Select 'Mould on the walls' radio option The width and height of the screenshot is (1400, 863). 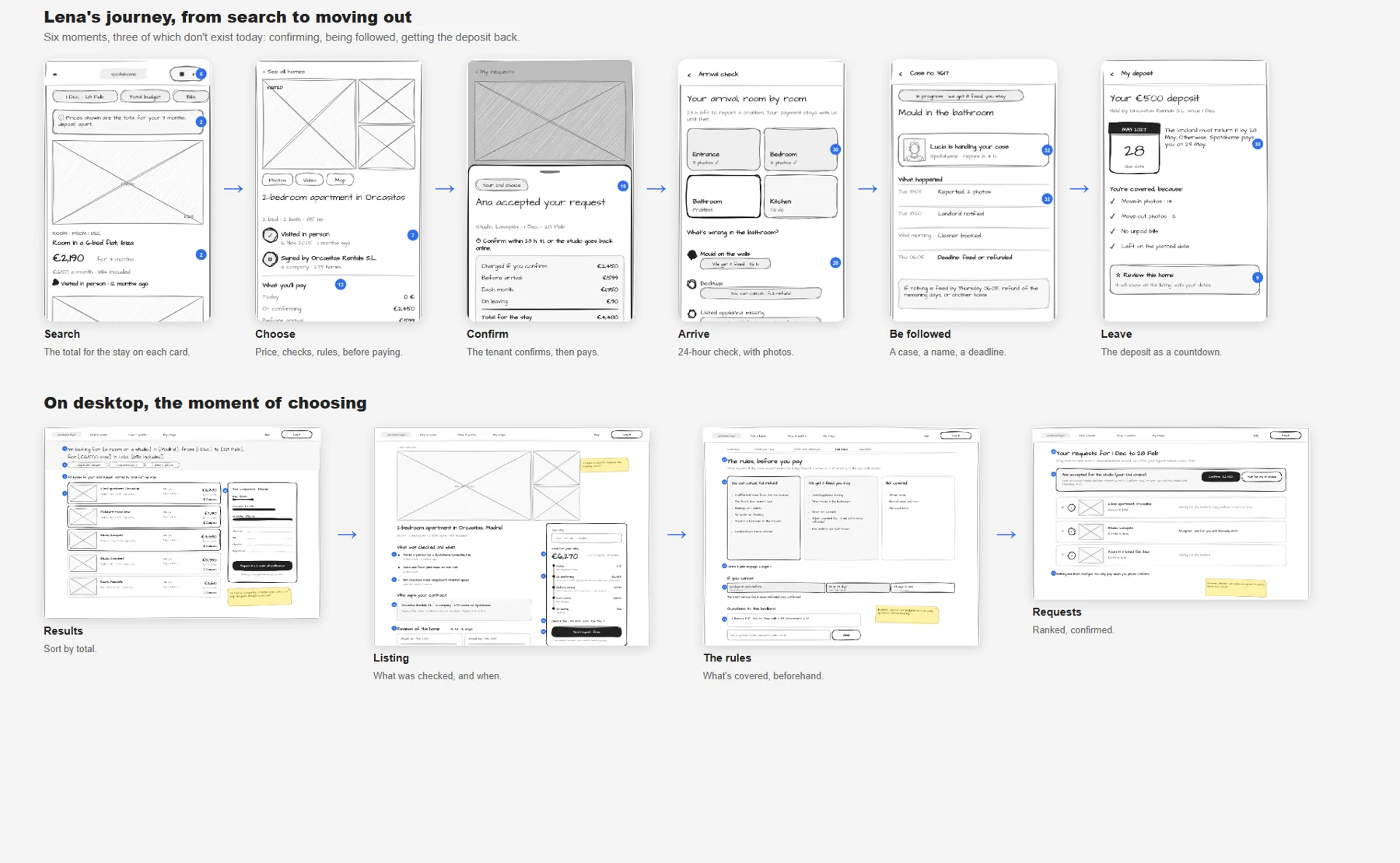point(692,254)
